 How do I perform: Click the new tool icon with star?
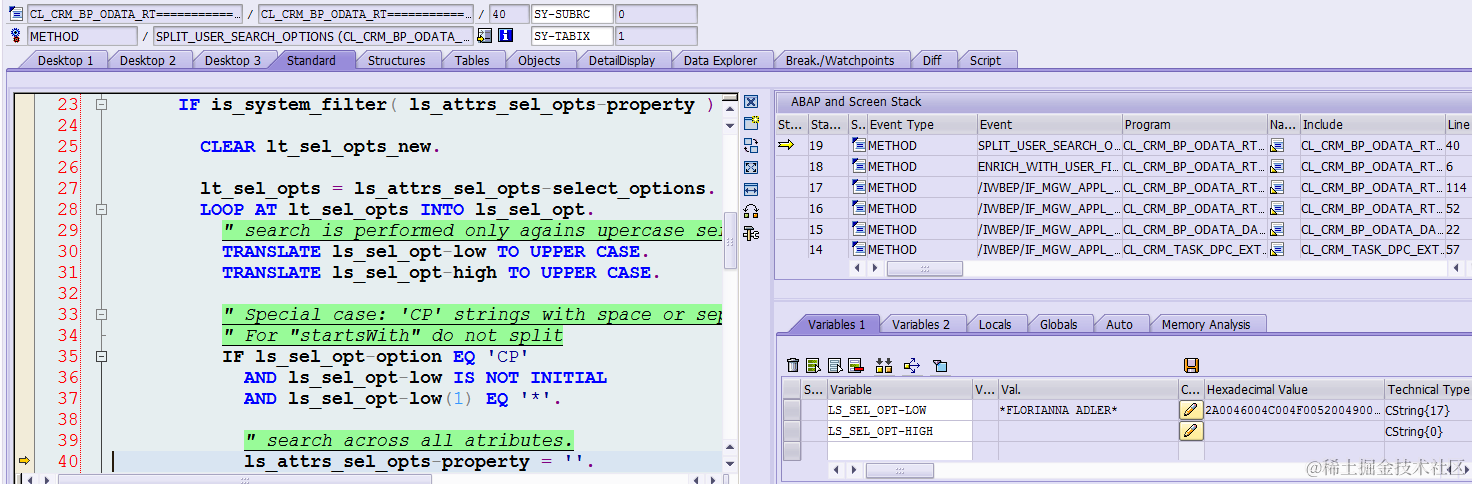pos(751,124)
